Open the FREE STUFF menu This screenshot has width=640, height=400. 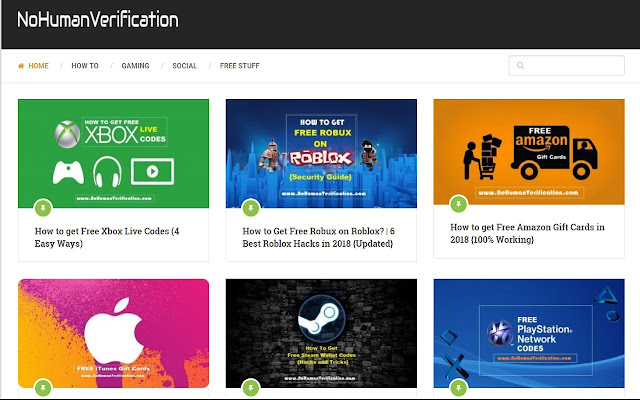tap(240, 66)
